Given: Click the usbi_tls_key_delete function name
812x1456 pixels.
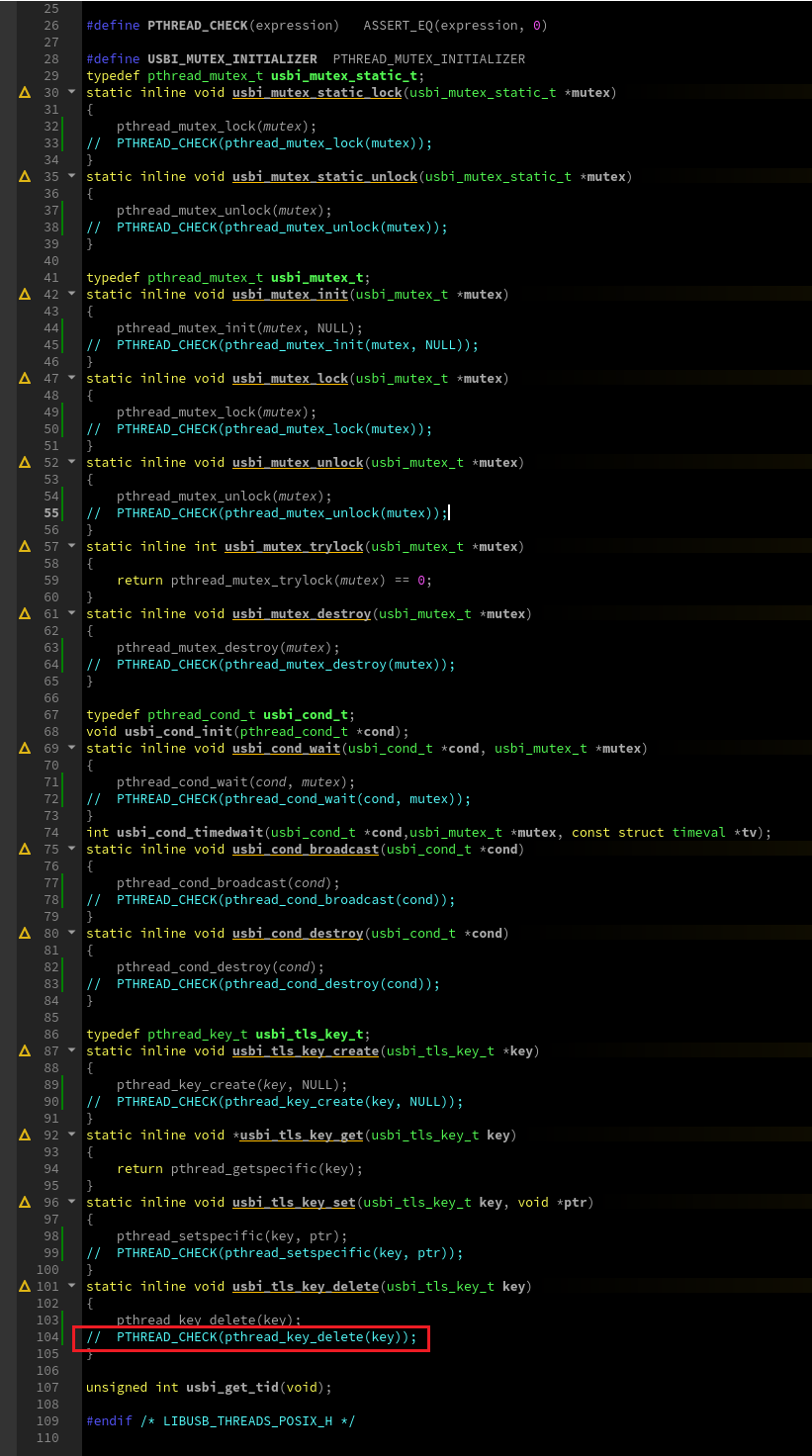Looking at the screenshot, I should (306, 1287).
